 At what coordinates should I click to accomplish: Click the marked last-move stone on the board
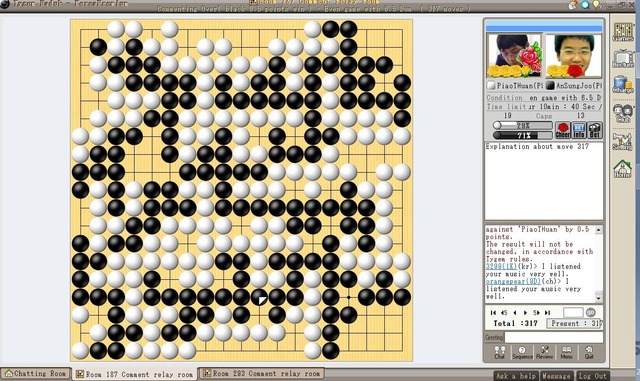tap(260, 298)
